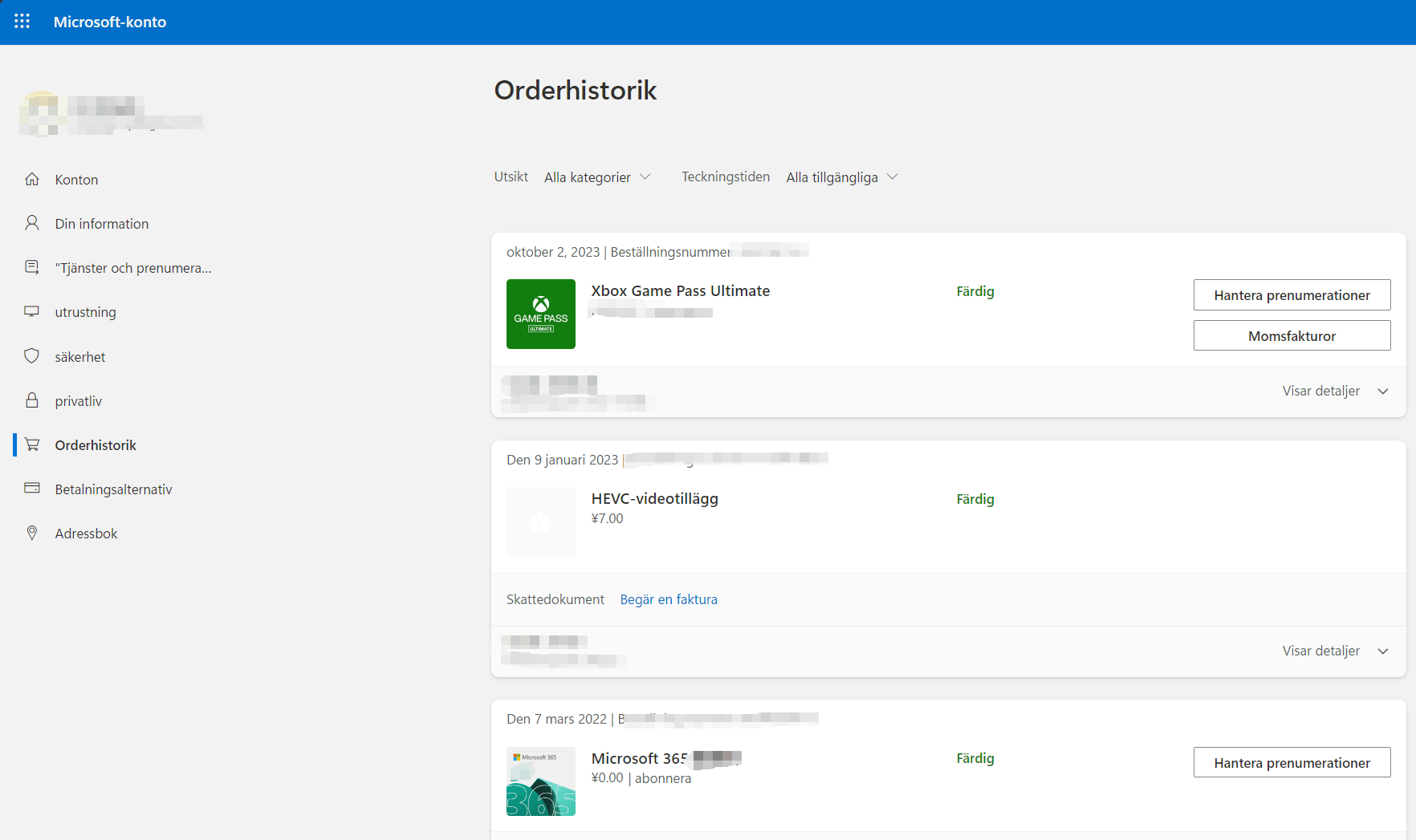Navigate to utrustning
The image size is (1416, 840).
tap(85, 312)
